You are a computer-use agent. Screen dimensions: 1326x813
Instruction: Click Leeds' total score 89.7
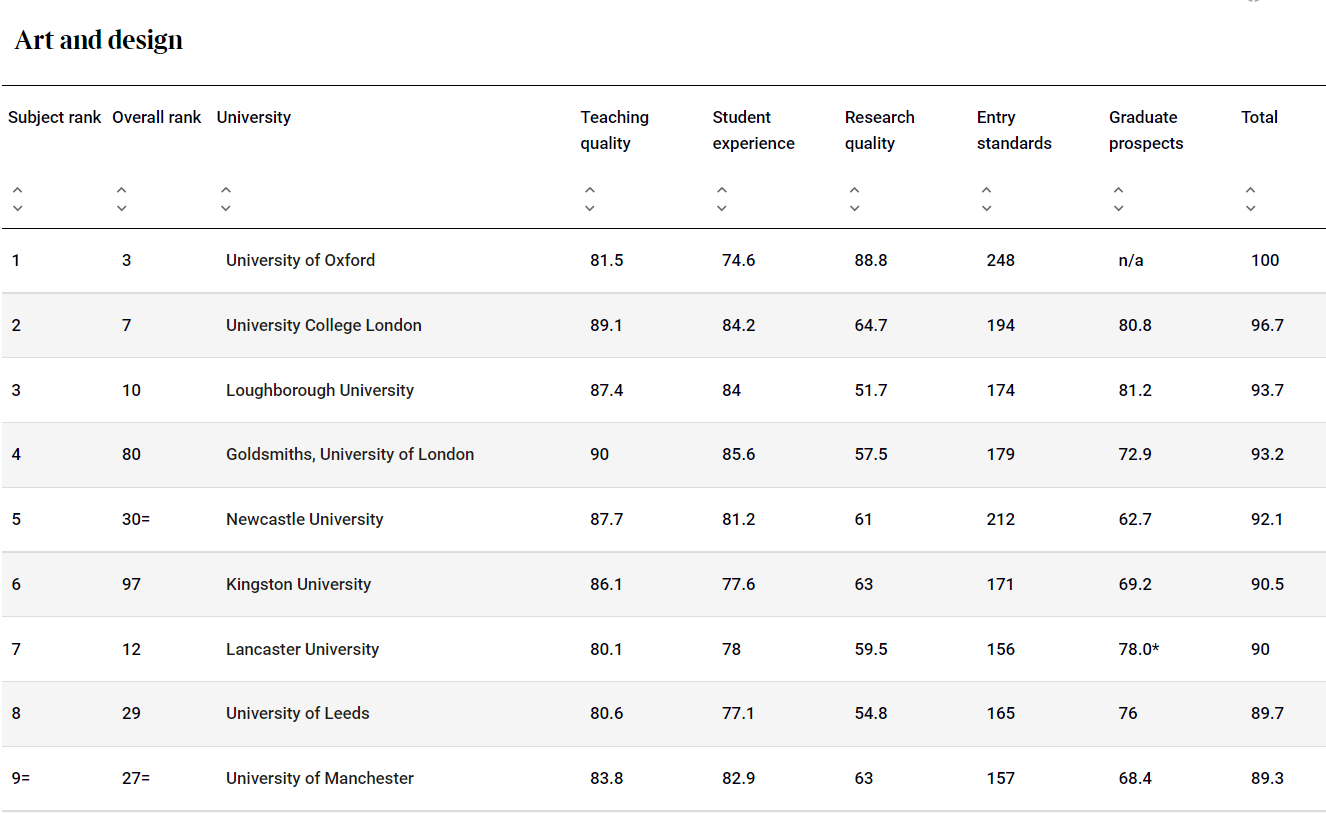(x=1267, y=713)
